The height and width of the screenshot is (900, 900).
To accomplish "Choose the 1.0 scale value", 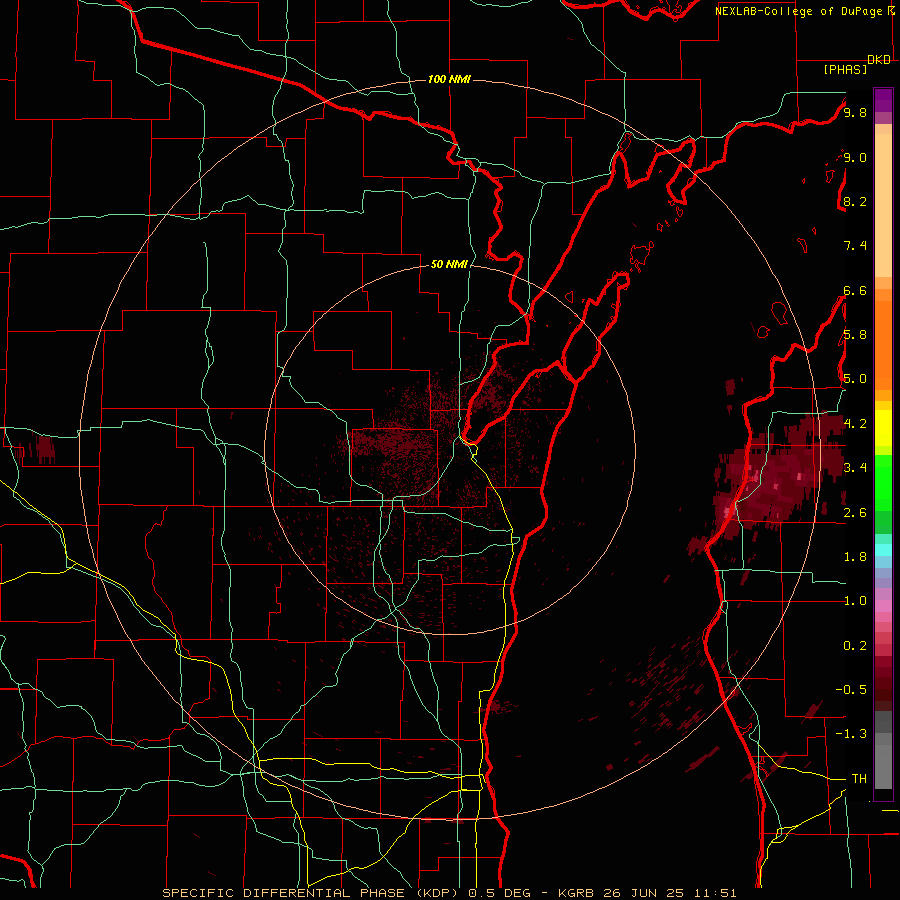I will [x=855, y=601].
